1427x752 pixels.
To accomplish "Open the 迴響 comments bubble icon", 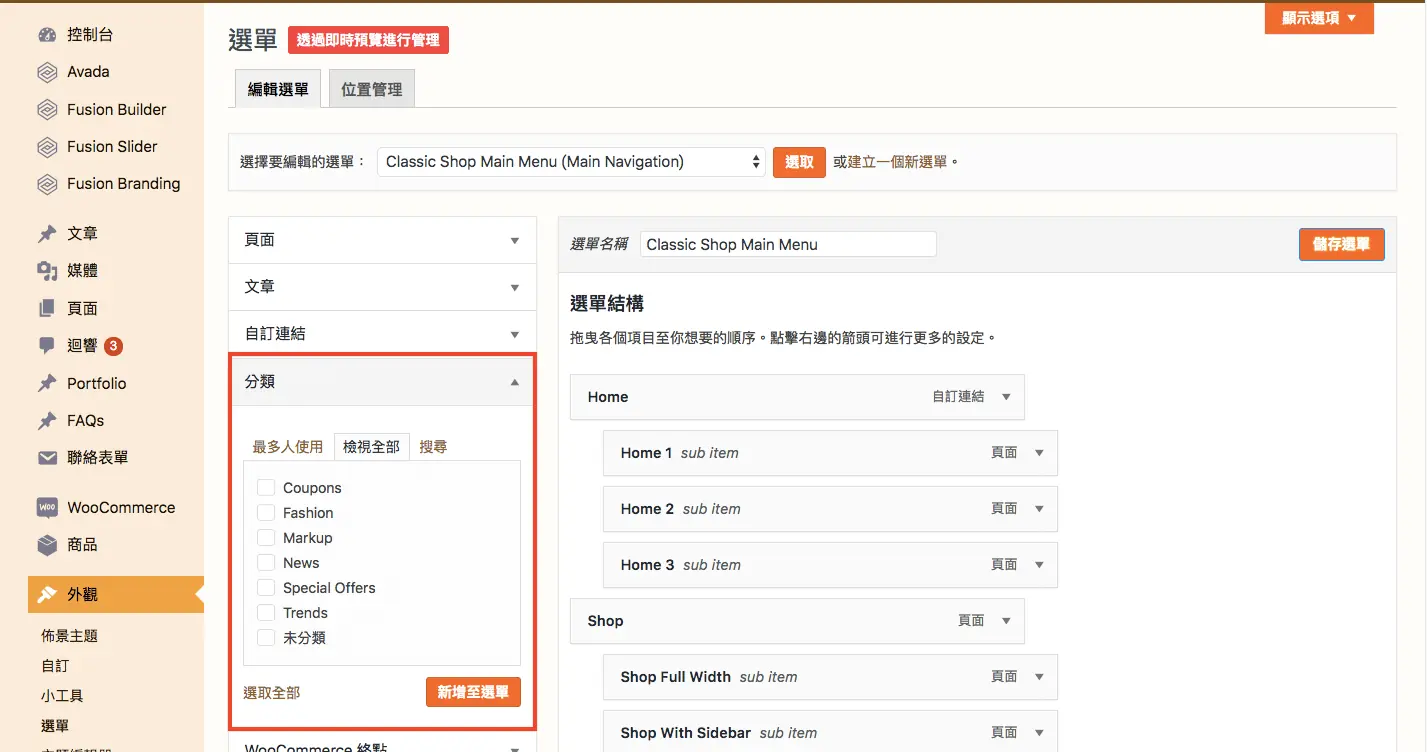I will click(x=47, y=346).
